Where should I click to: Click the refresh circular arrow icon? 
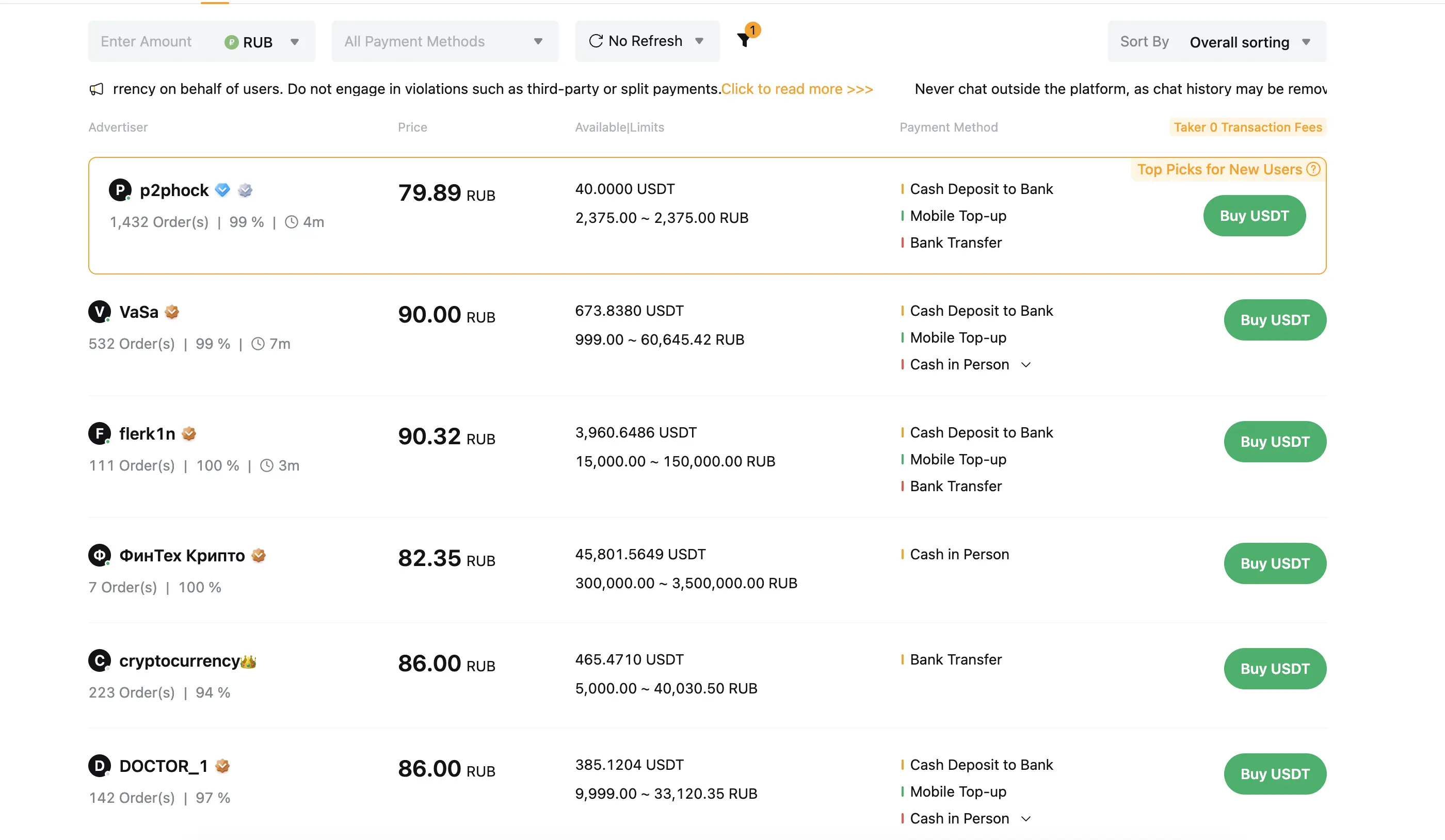click(596, 41)
